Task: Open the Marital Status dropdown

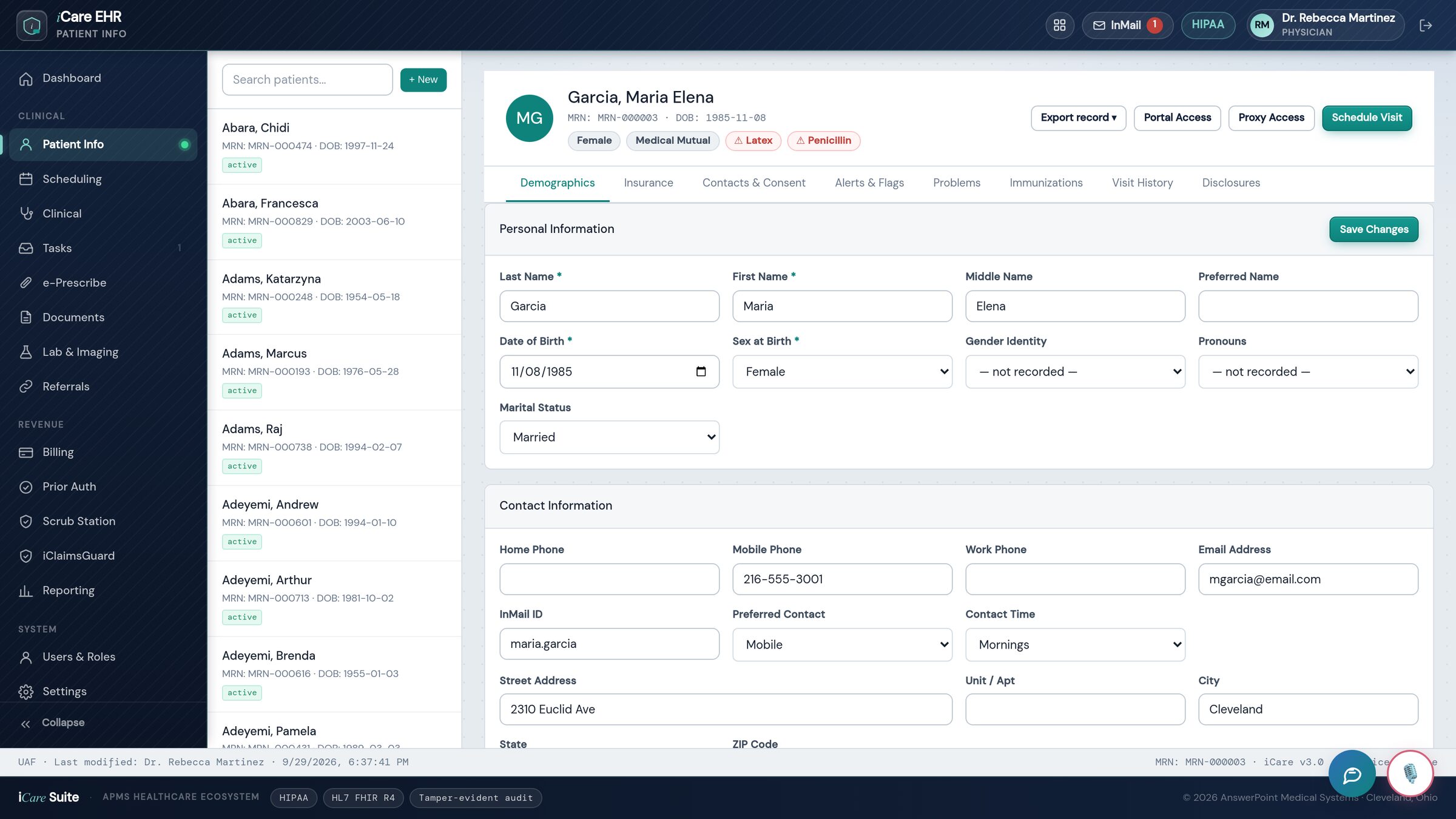Action: (x=609, y=437)
